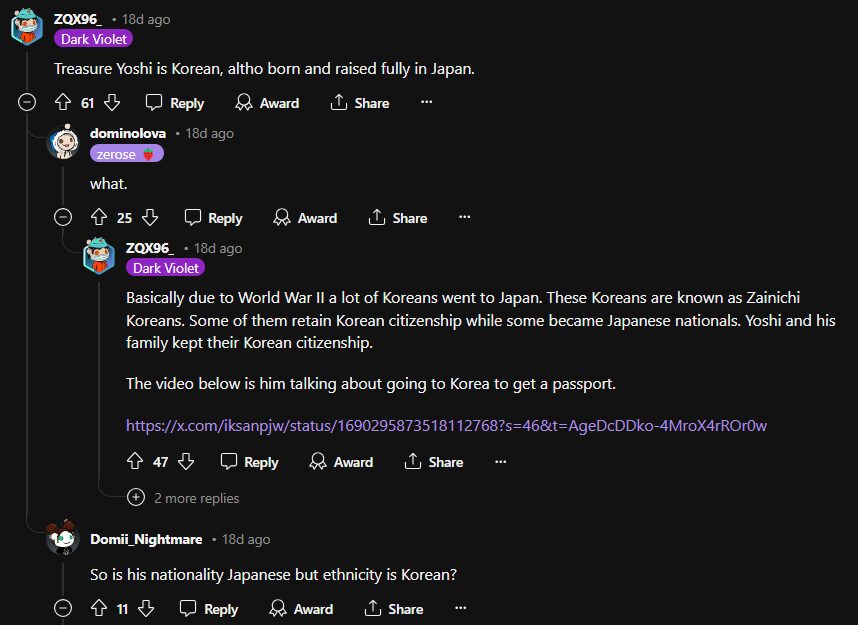Screen dimensions: 858x625
Task: Upvote the 'Treasure Yoshi is Korean' comment
Action: [62, 102]
